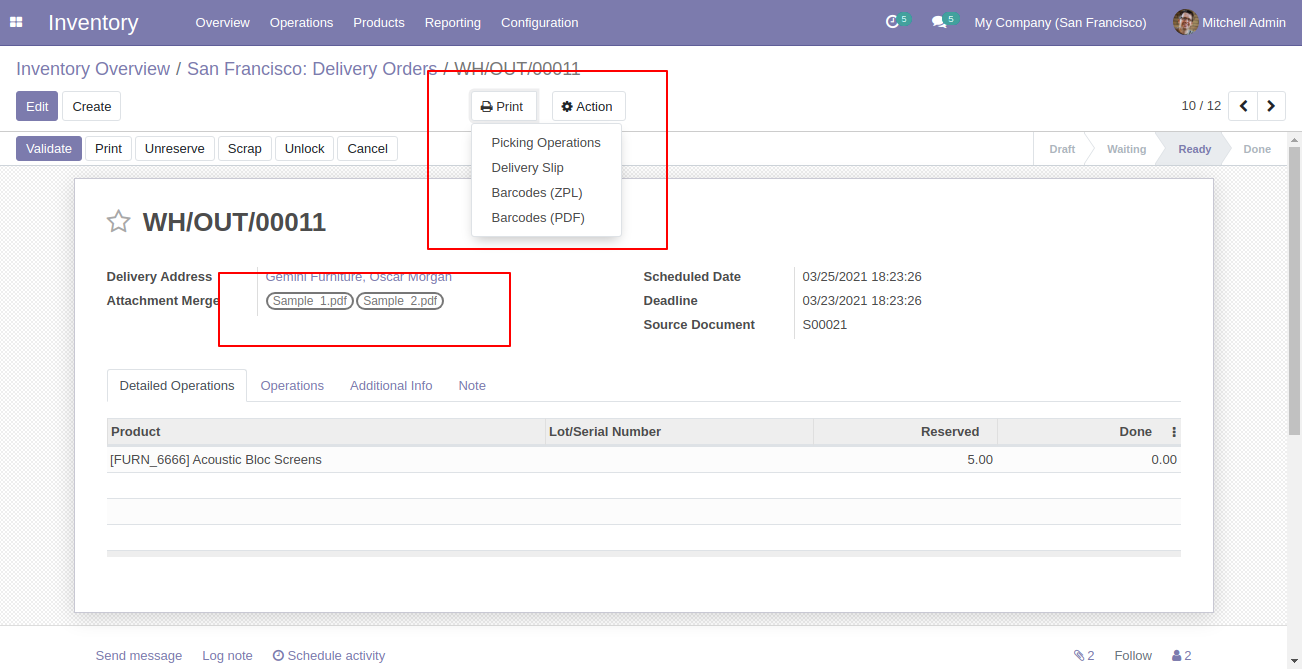Open Gemini Furniture, Oscar Morgan link
The width and height of the screenshot is (1302, 669).
coord(358,277)
